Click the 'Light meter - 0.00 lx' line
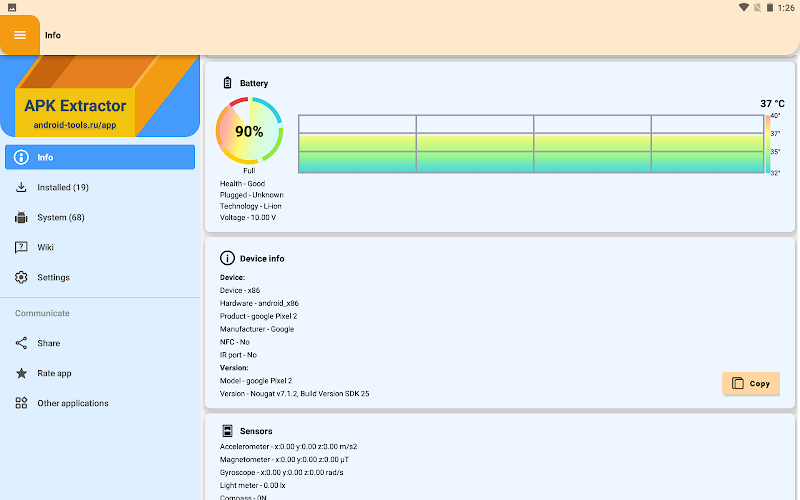 [x=253, y=485]
